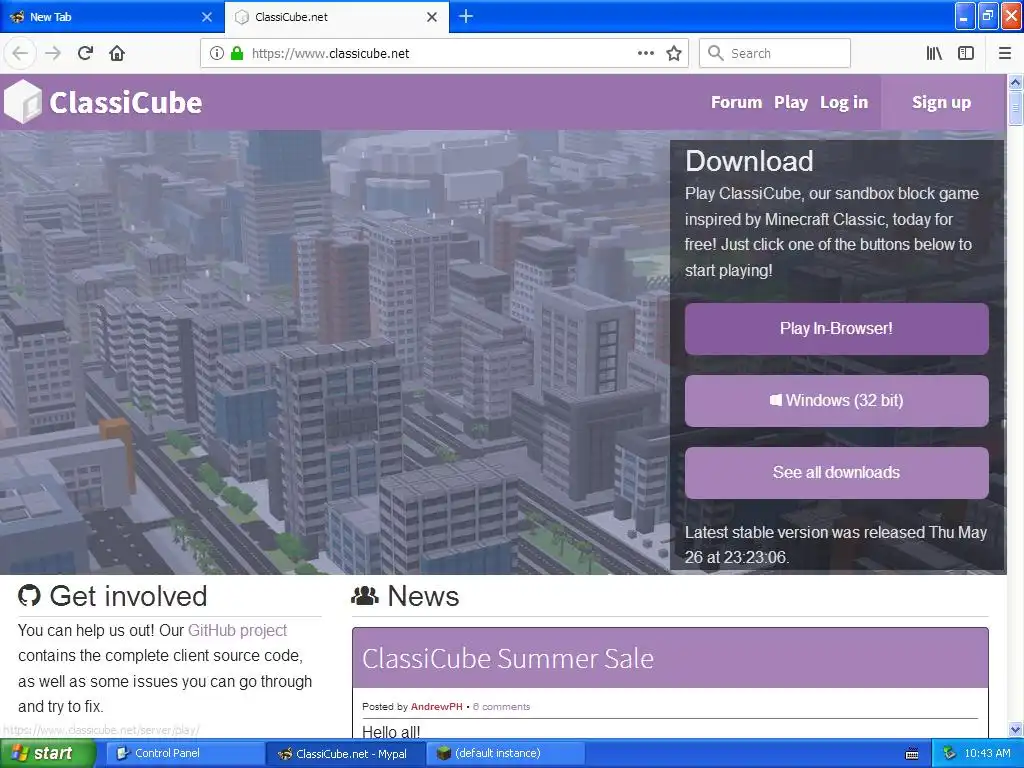The height and width of the screenshot is (768, 1024).
Task: Open the GitHub project link
Action: 238,630
